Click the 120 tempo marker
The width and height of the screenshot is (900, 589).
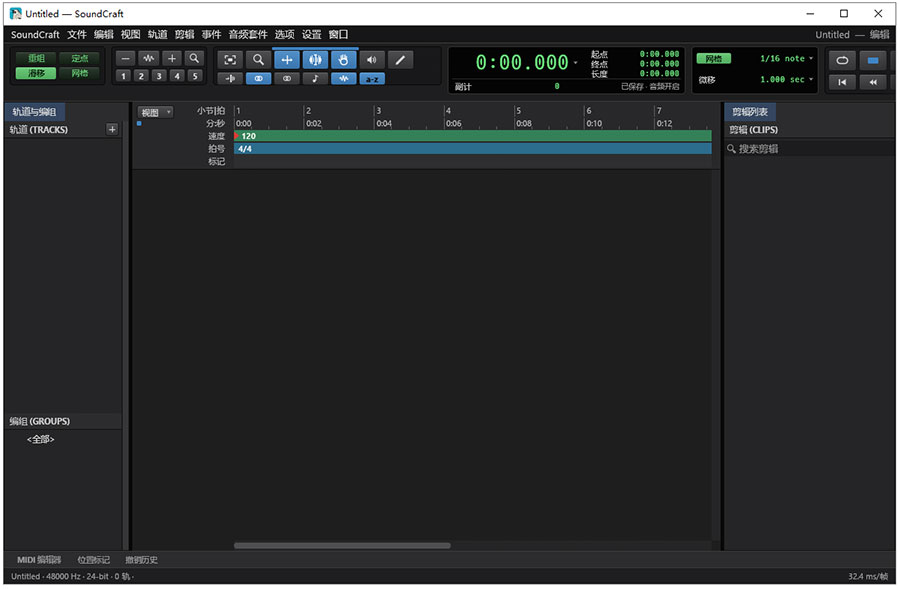click(x=248, y=136)
